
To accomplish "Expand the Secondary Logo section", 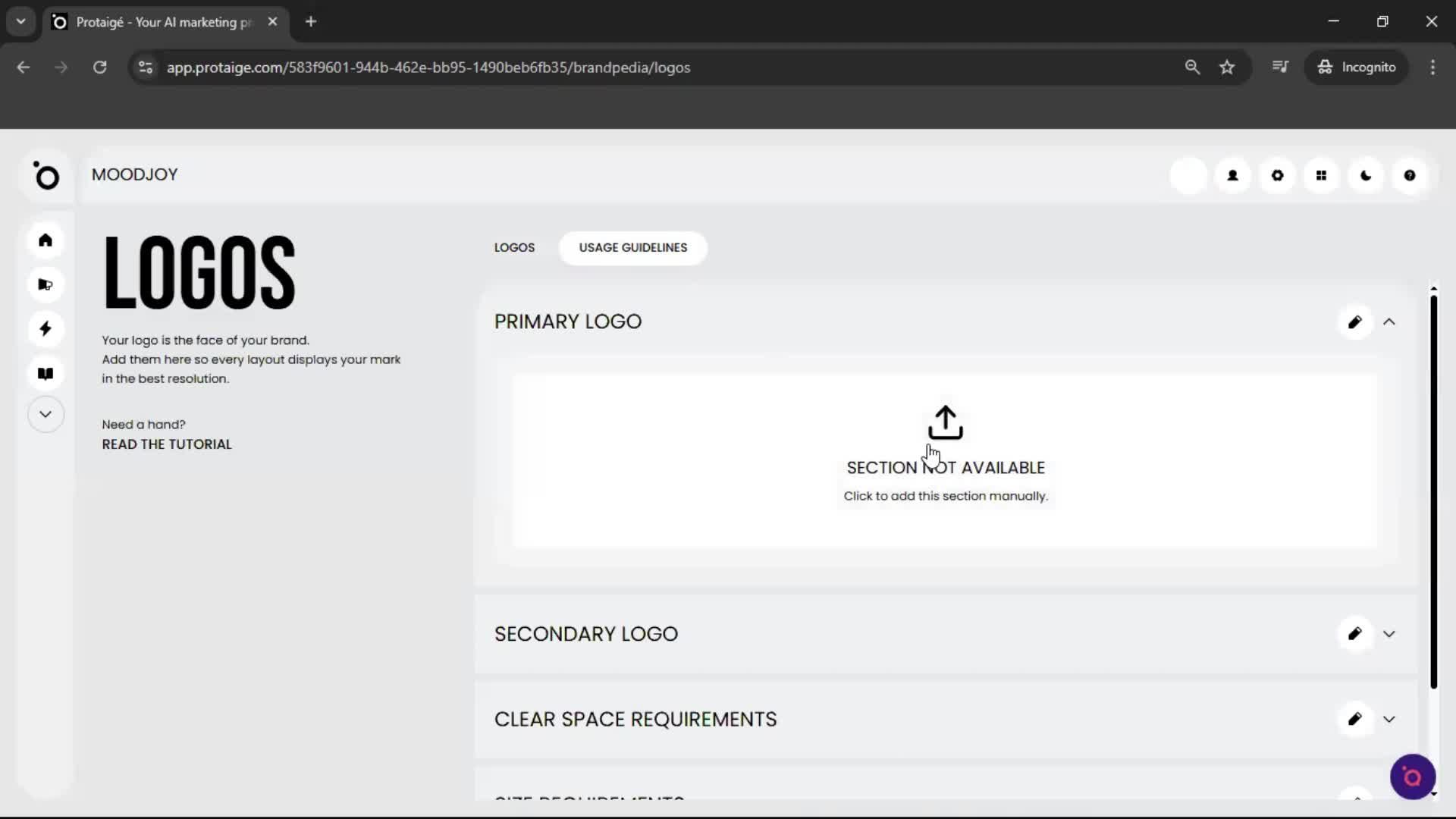I will pyautogui.click(x=1389, y=634).
